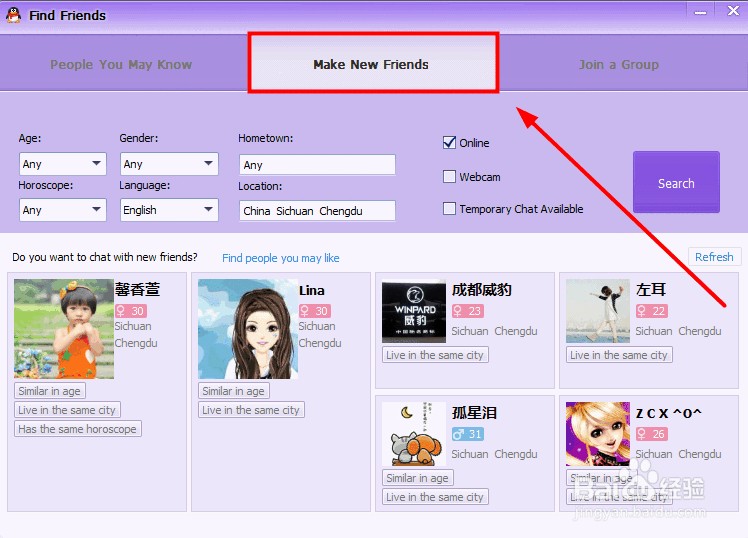Click female age 30 badge of Lina

315,311
